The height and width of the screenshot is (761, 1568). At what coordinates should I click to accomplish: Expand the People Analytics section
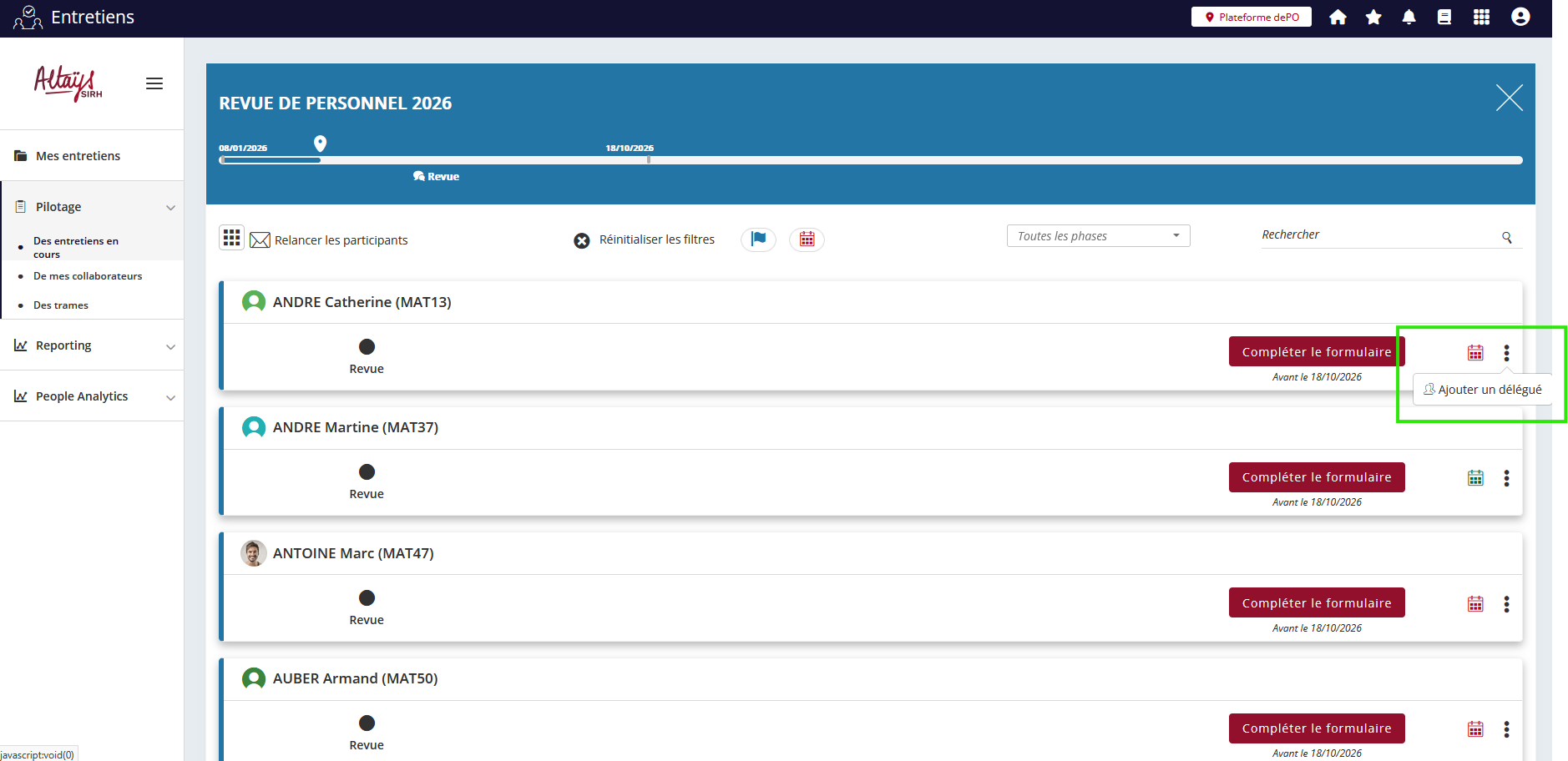click(92, 396)
